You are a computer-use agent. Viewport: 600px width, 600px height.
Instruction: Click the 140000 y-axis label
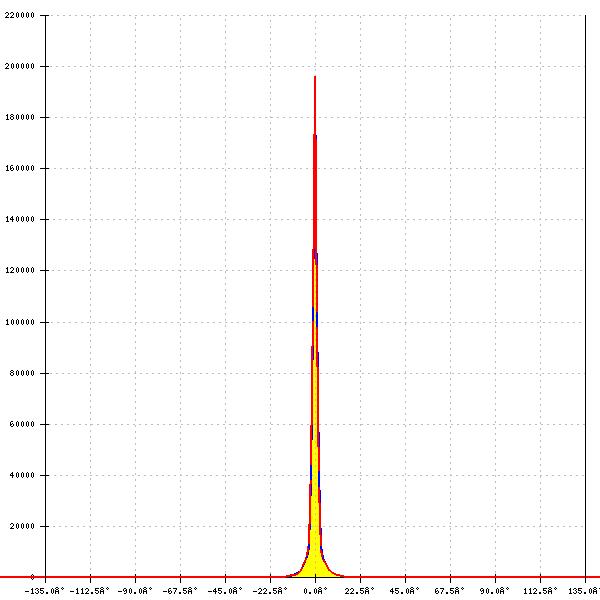click(x=20, y=219)
